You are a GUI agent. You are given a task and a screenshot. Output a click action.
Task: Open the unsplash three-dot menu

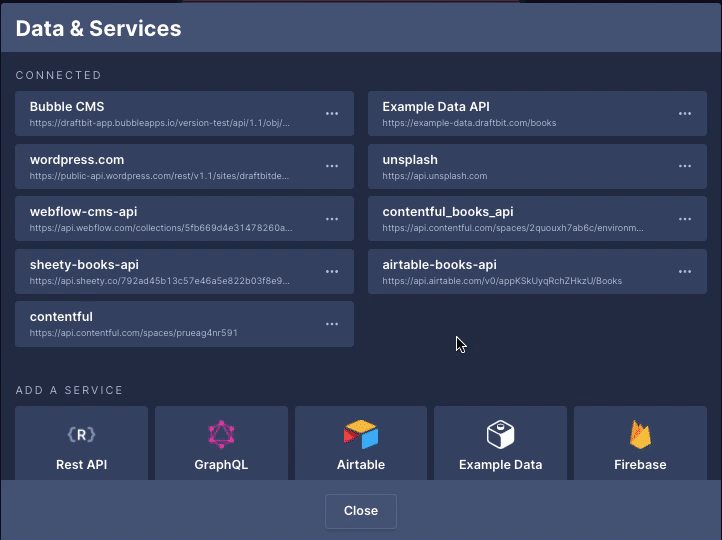[685, 166]
